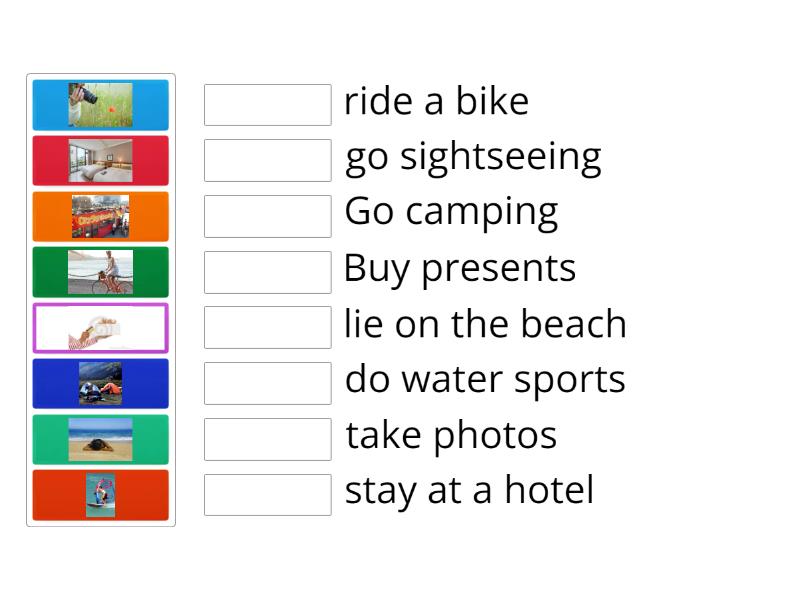The width and height of the screenshot is (800, 600).
Task: Select the hotel room picture tile
Action: [x=100, y=161]
